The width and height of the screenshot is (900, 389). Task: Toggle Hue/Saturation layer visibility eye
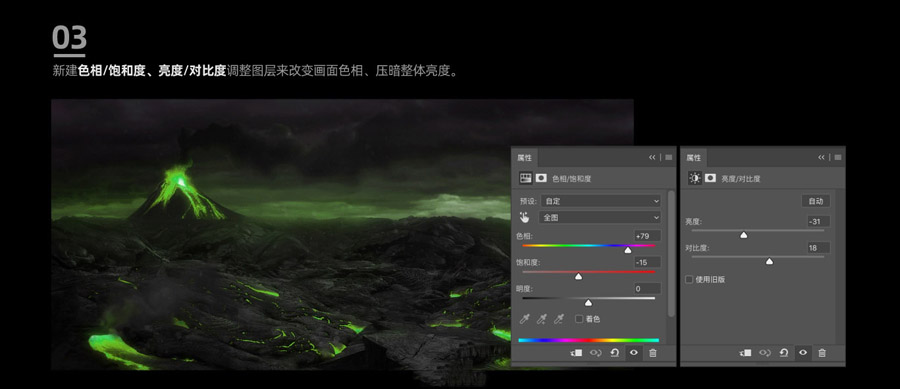click(x=634, y=353)
